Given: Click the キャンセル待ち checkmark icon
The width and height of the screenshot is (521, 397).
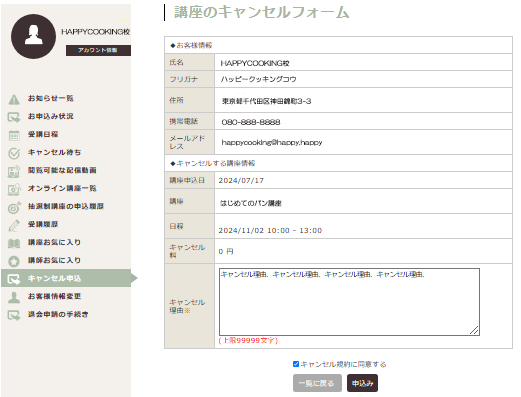Looking at the screenshot, I should 14,153.
